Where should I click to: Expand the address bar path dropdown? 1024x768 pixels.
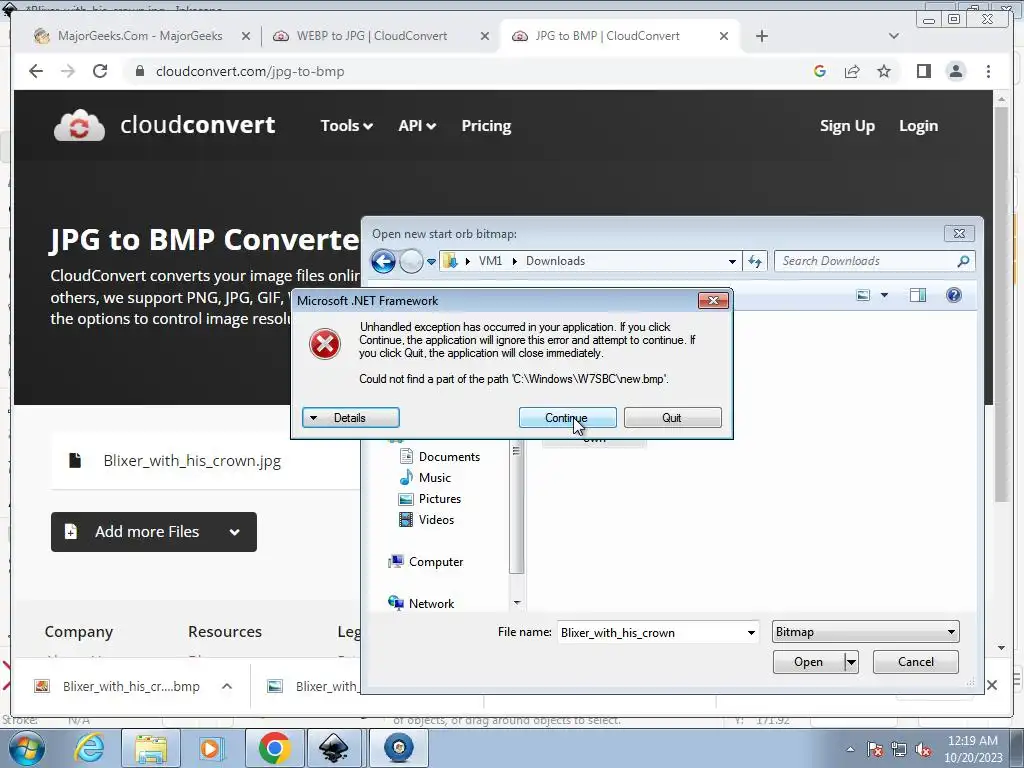click(732, 261)
